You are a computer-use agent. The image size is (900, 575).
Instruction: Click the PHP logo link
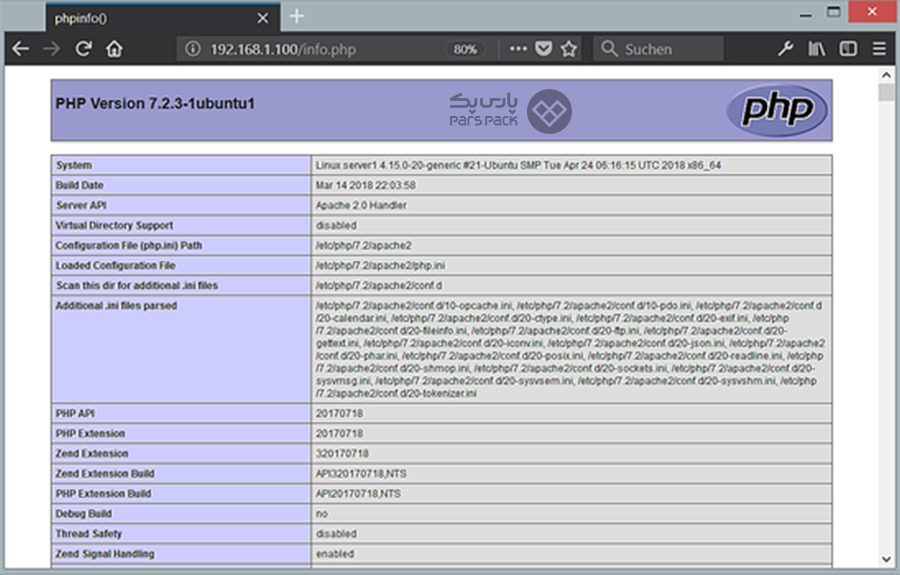[777, 109]
